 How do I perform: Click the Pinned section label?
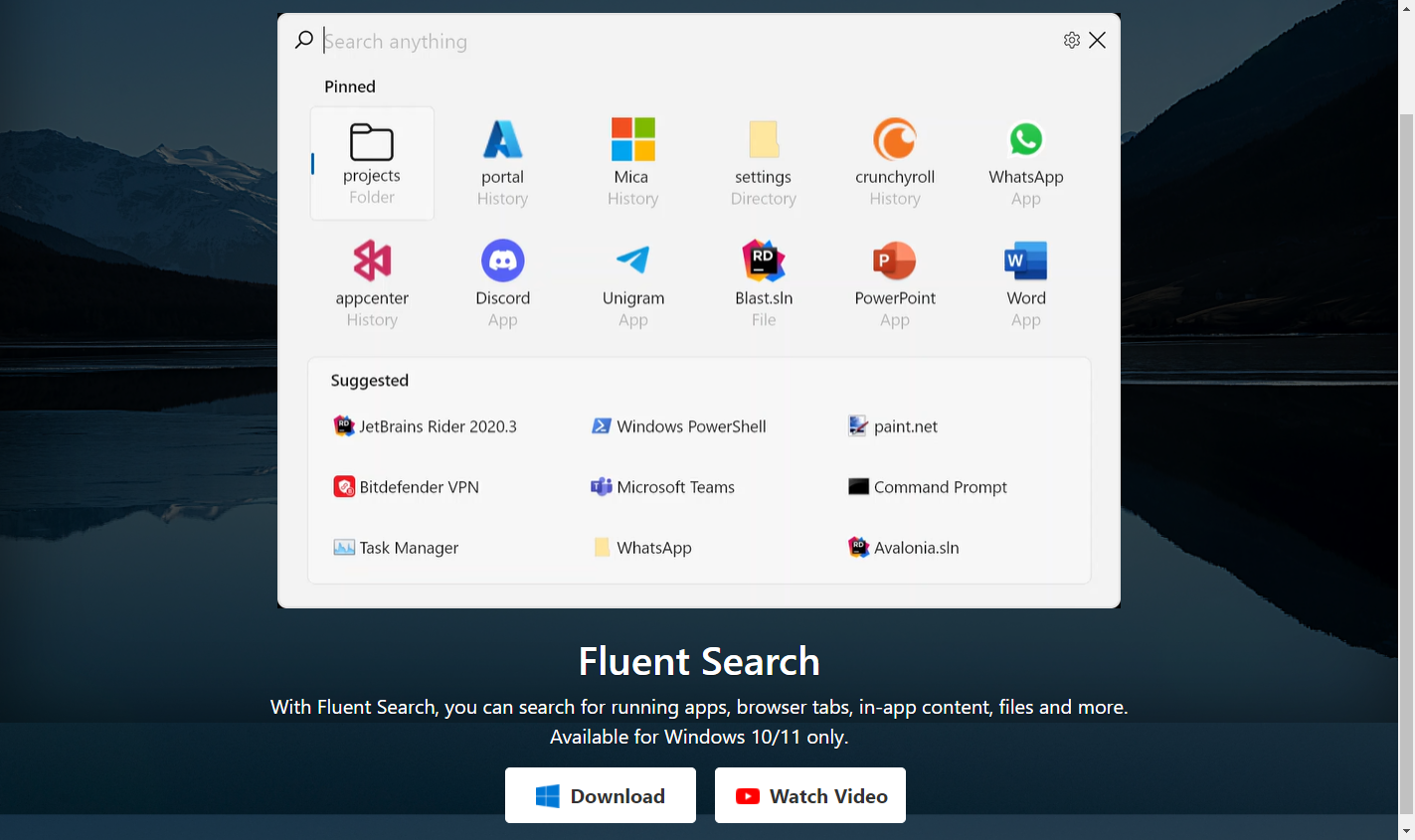coord(350,86)
